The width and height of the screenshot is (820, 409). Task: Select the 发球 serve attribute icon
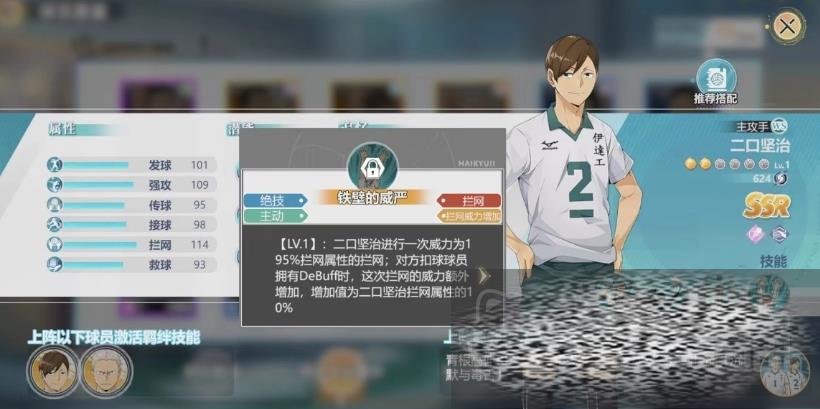tap(54, 165)
